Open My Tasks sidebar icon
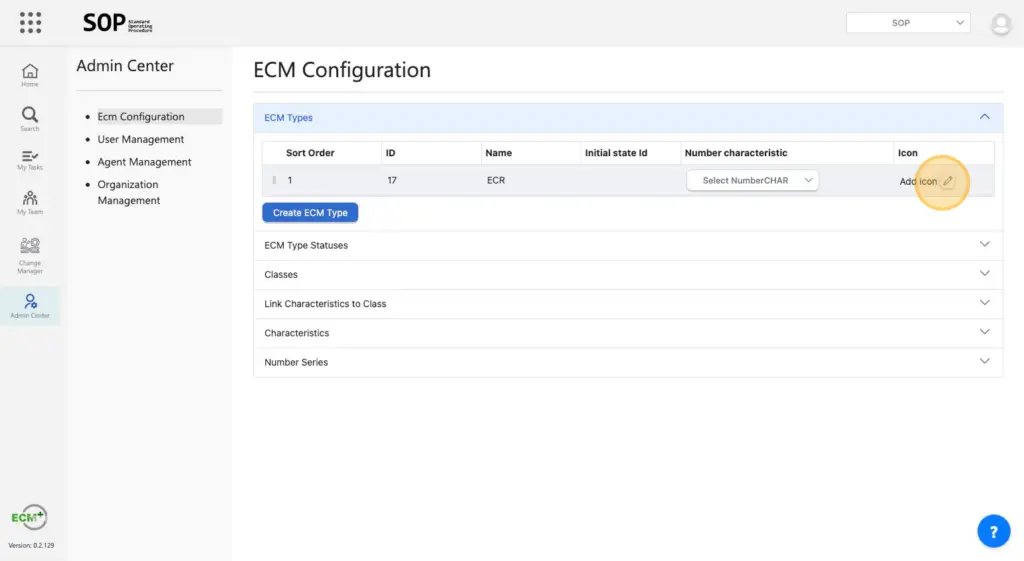Screen dimensions: 1024x561 tap(30, 160)
